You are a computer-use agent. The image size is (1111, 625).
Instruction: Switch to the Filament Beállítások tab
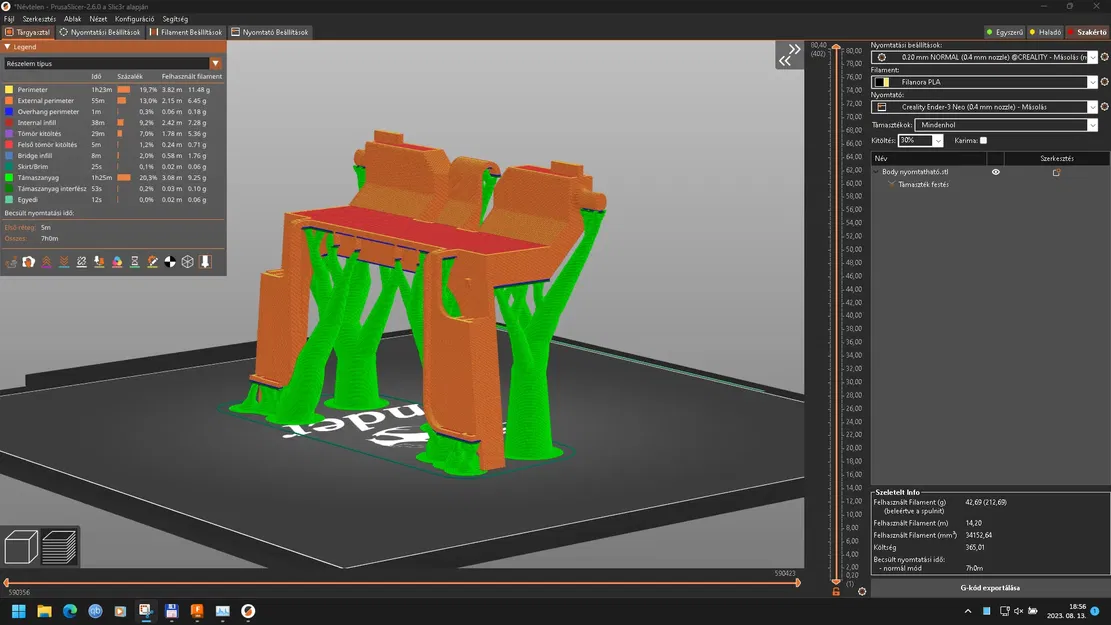pyautogui.click(x=186, y=32)
